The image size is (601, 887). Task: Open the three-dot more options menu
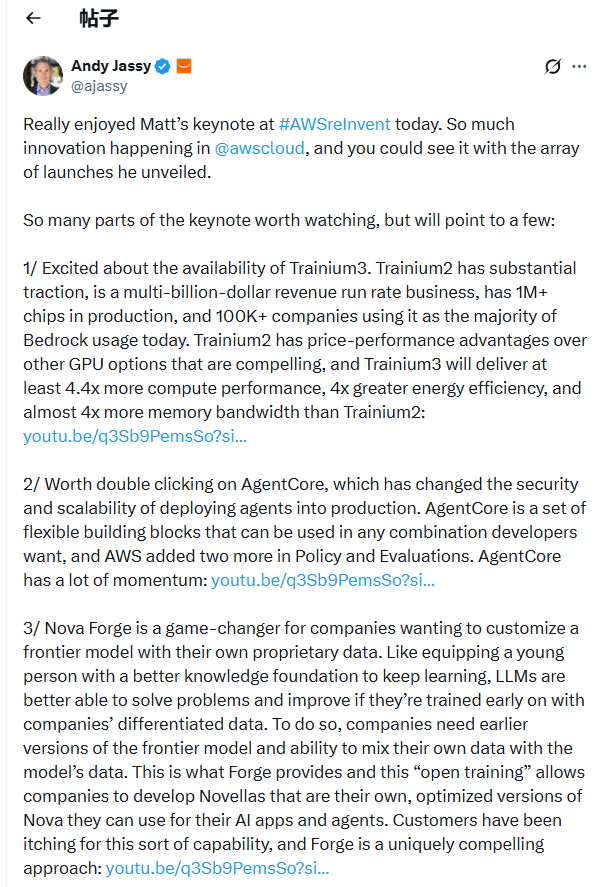(x=580, y=67)
